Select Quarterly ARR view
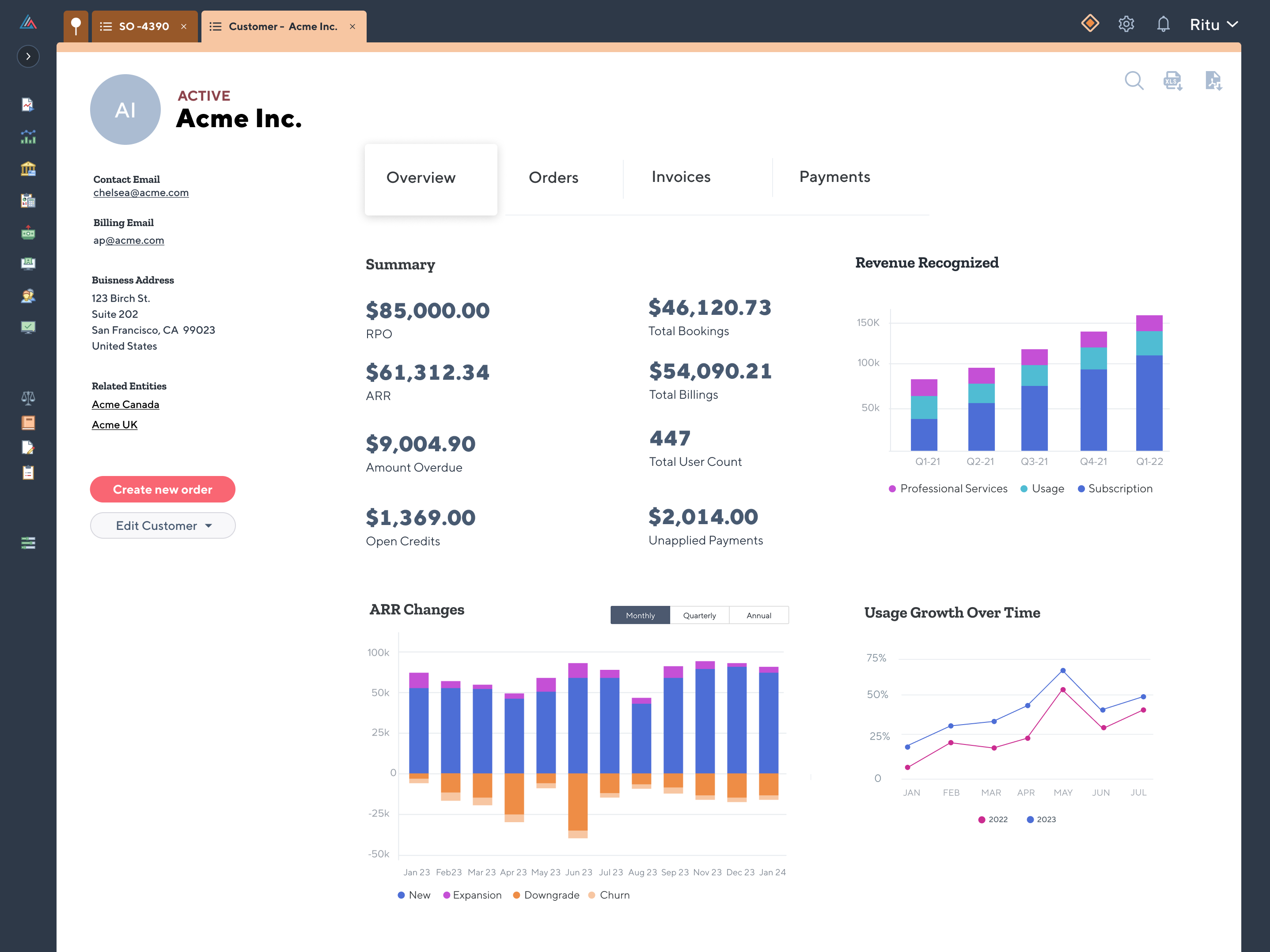This screenshot has width=1270, height=952. point(699,615)
